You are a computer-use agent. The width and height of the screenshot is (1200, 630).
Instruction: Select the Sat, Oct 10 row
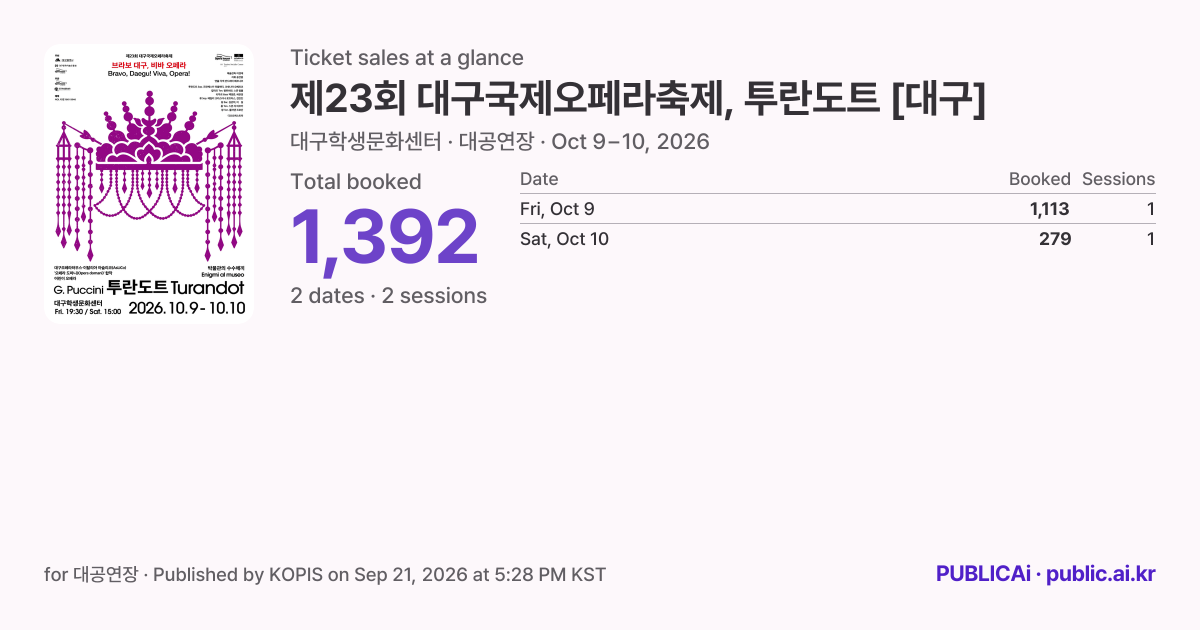pos(837,239)
